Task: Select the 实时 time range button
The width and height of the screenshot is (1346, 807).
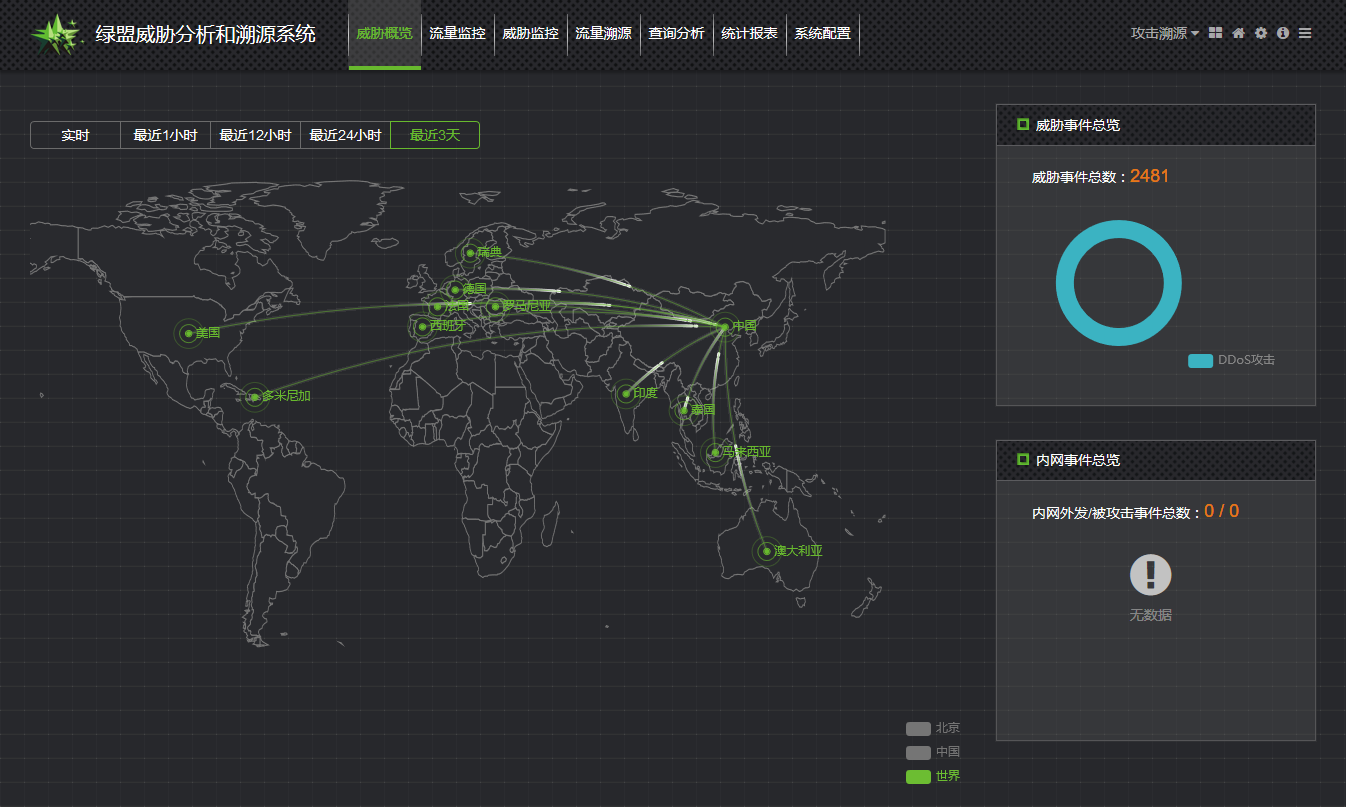Action: 75,135
